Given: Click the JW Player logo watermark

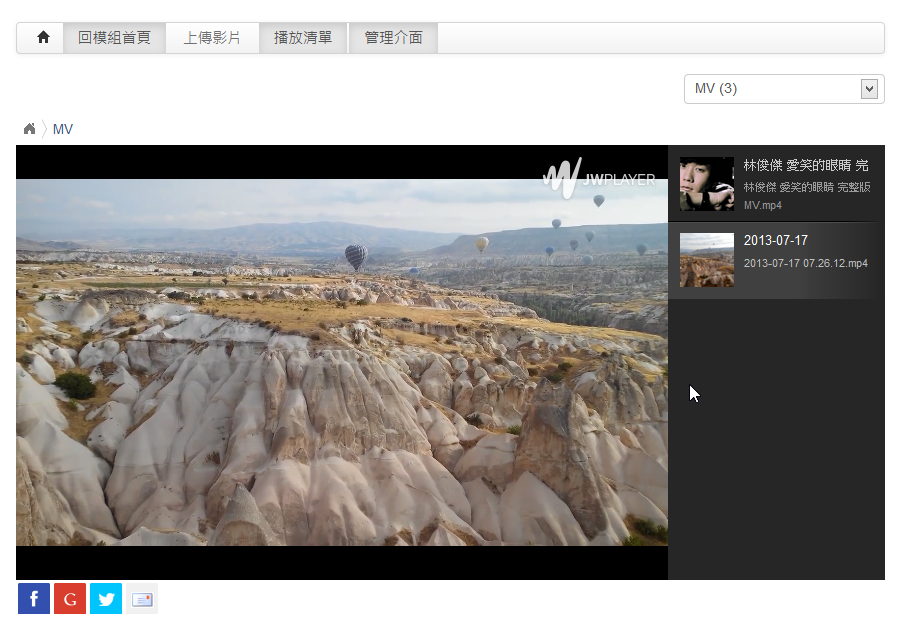Looking at the screenshot, I should (598, 178).
